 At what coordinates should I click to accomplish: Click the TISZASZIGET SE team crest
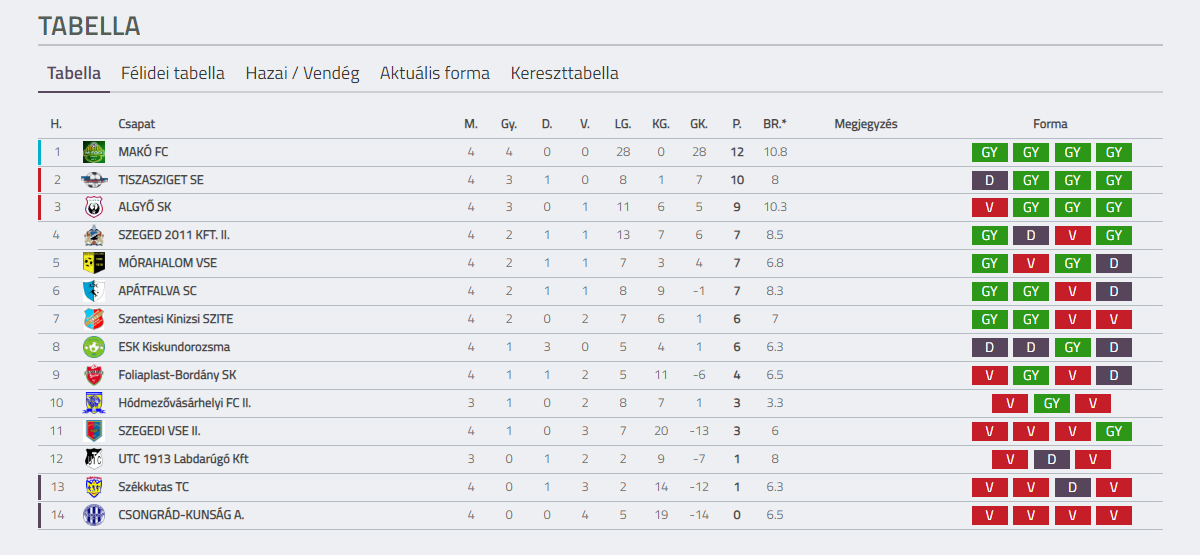pos(93,180)
